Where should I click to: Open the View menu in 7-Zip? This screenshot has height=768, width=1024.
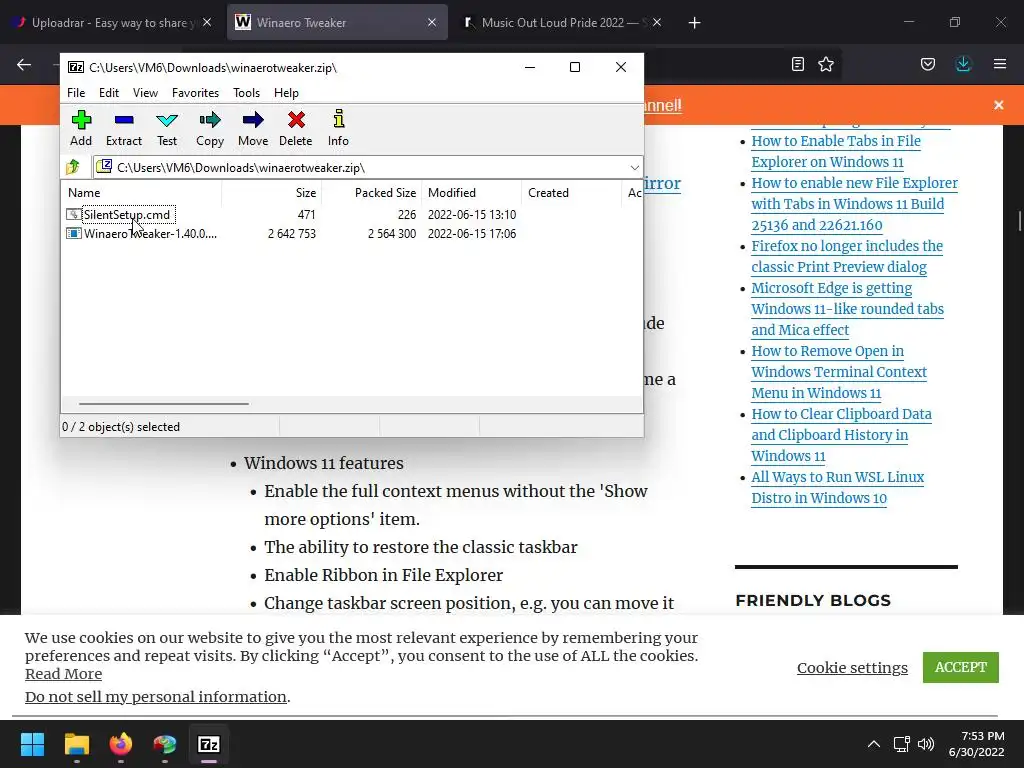pyautogui.click(x=145, y=93)
